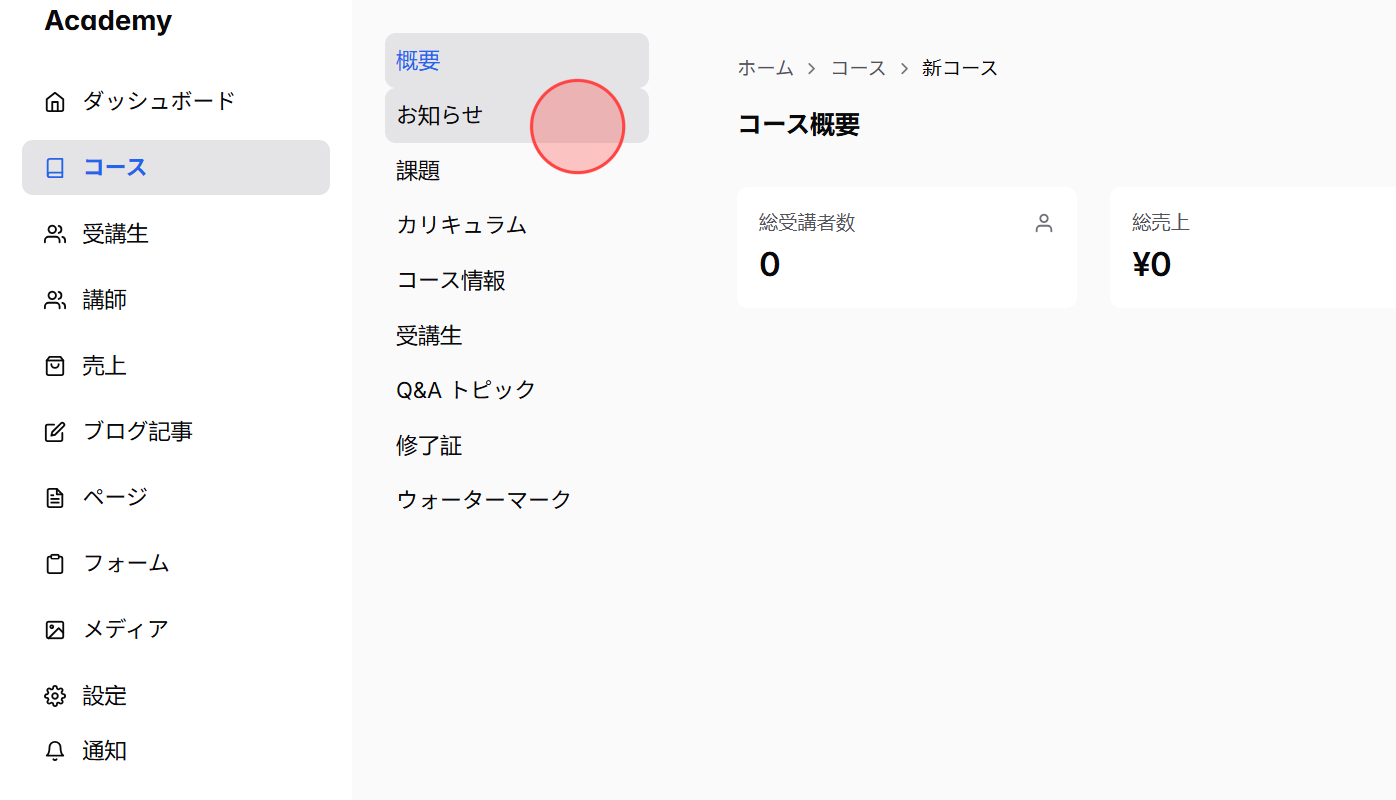Click the media image icon
The image size is (1396, 800).
tap(55, 629)
